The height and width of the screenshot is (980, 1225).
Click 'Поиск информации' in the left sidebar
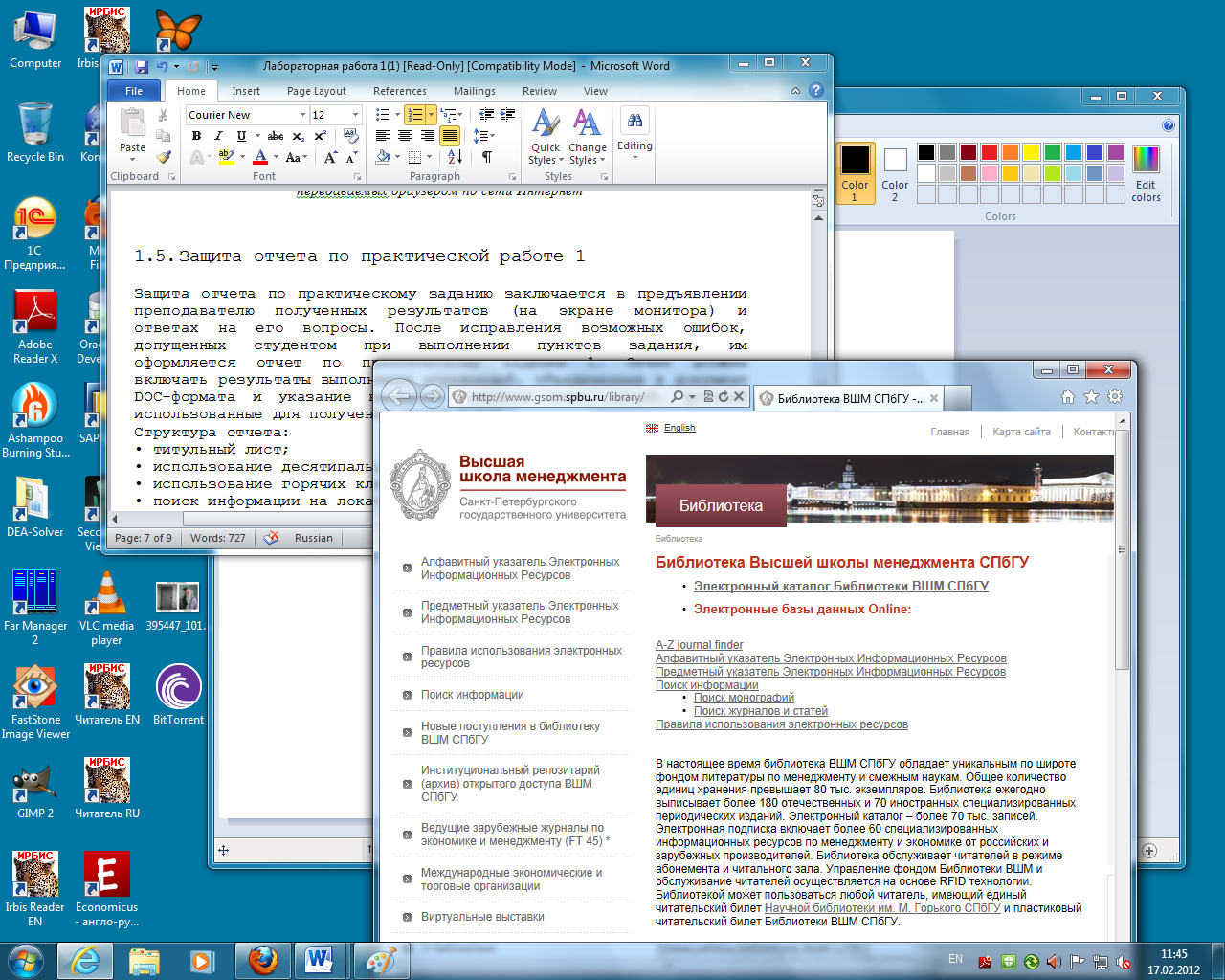[x=473, y=695]
